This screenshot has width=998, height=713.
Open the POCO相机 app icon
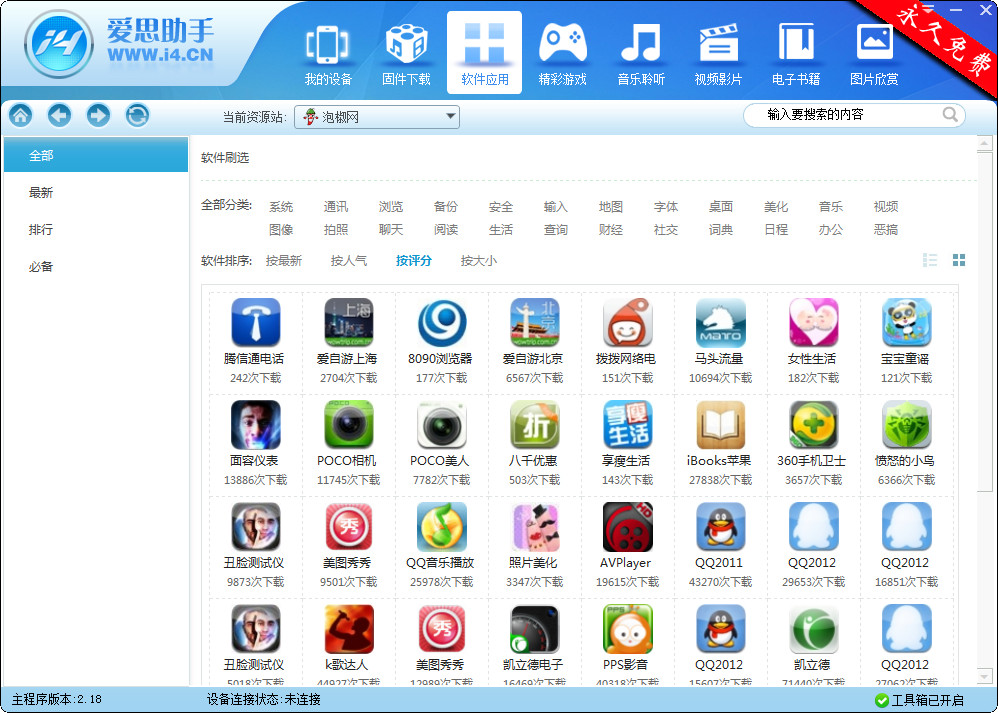(x=349, y=425)
